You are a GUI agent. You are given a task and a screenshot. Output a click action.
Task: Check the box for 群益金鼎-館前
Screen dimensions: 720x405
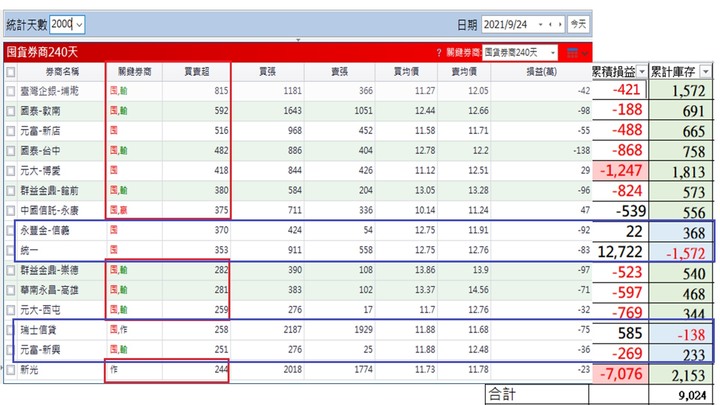click(x=11, y=191)
